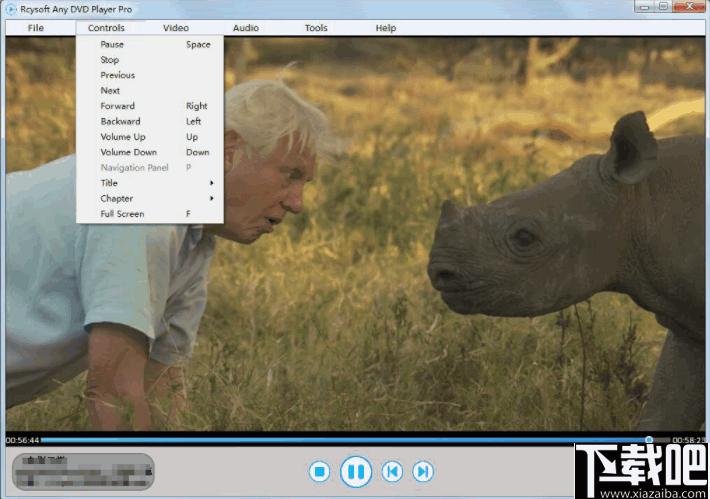Click the playback progress slider handle
The height and width of the screenshot is (499, 710).
[649, 440]
